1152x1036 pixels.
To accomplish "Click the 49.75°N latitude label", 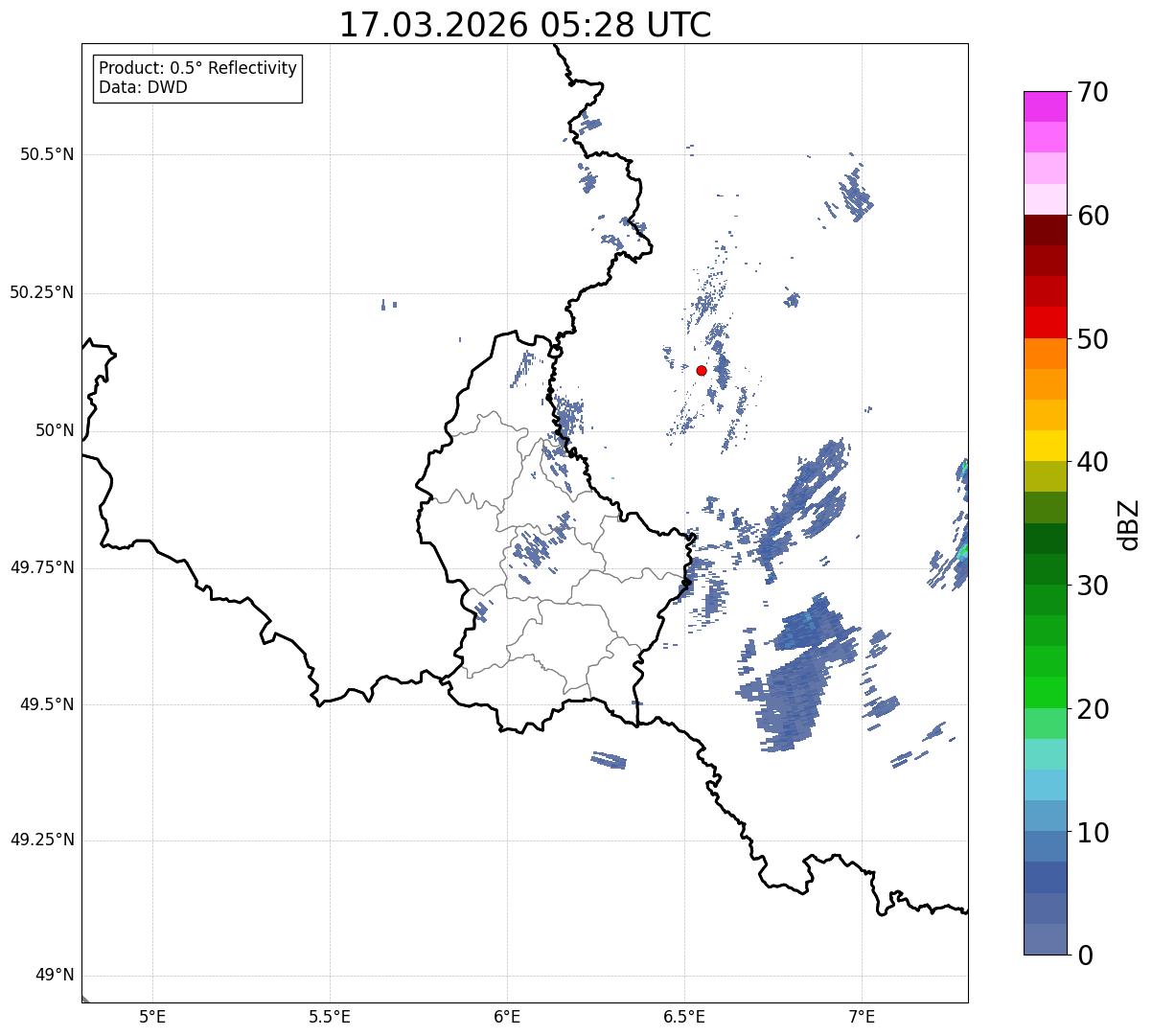I will 41,567.
